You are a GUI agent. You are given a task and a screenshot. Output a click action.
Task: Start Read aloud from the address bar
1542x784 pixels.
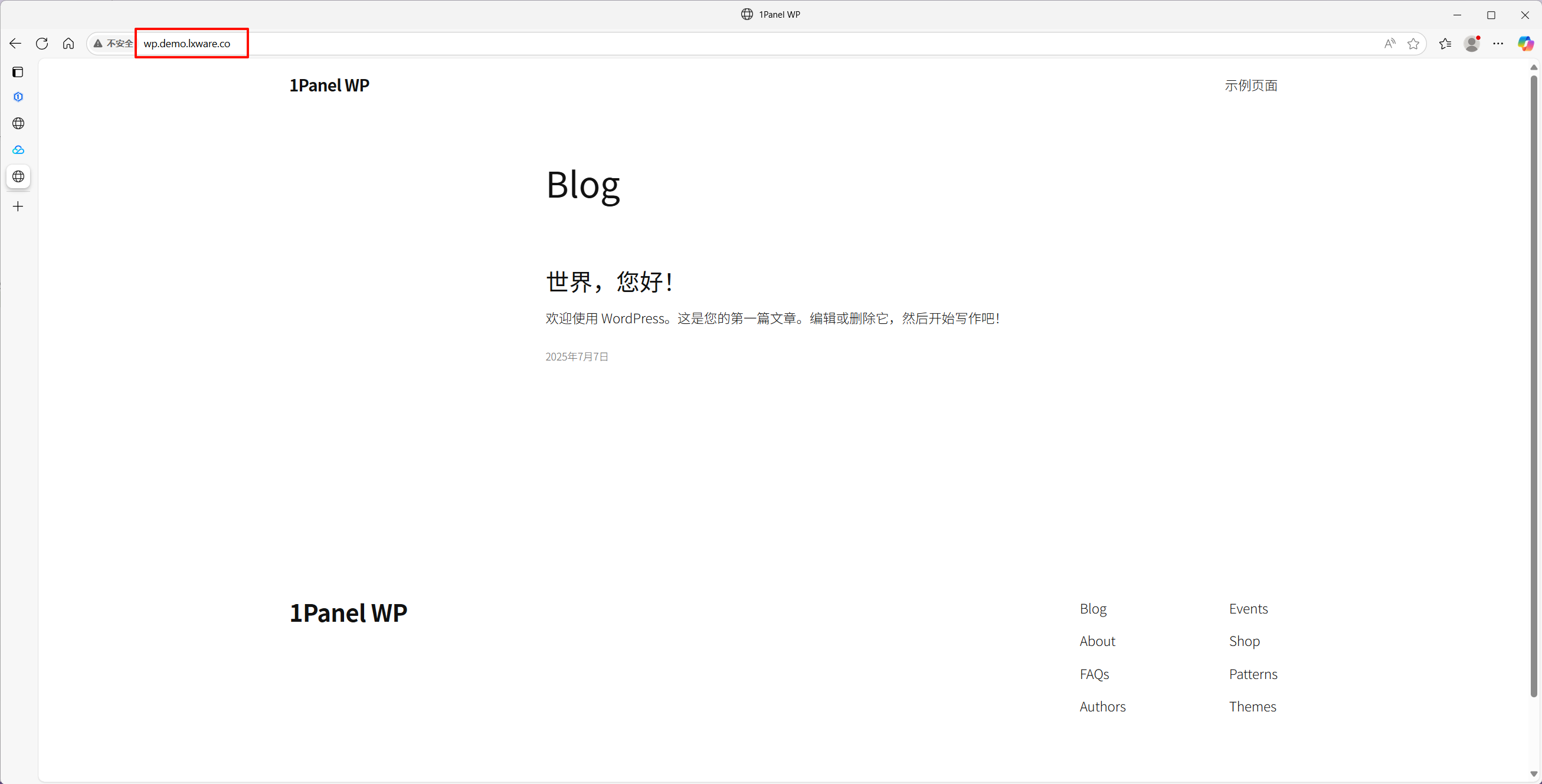1390,43
